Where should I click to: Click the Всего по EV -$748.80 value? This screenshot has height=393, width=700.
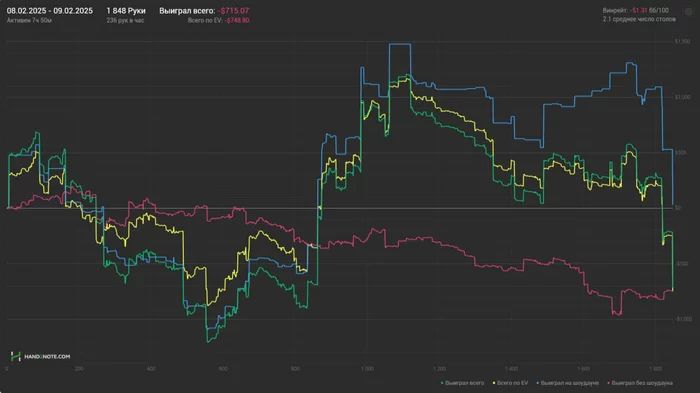click(x=218, y=21)
